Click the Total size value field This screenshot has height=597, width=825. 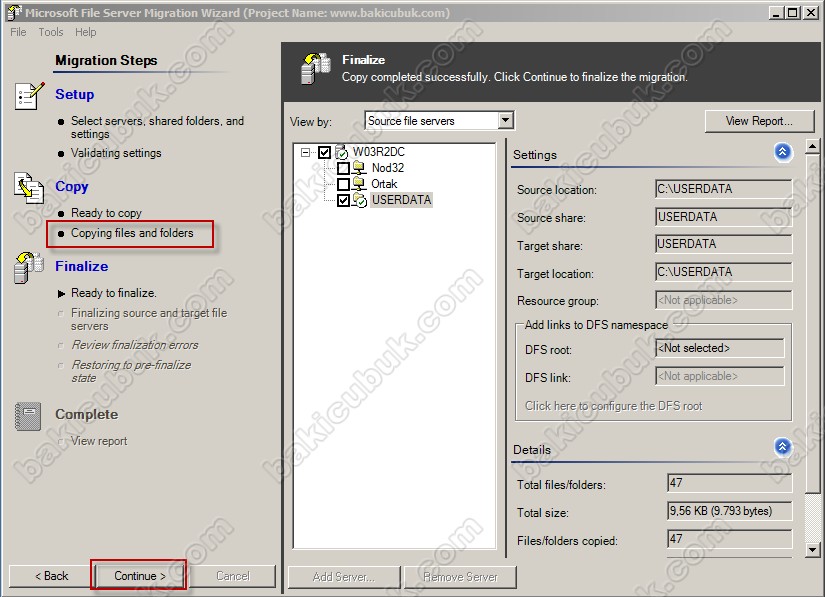729,511
